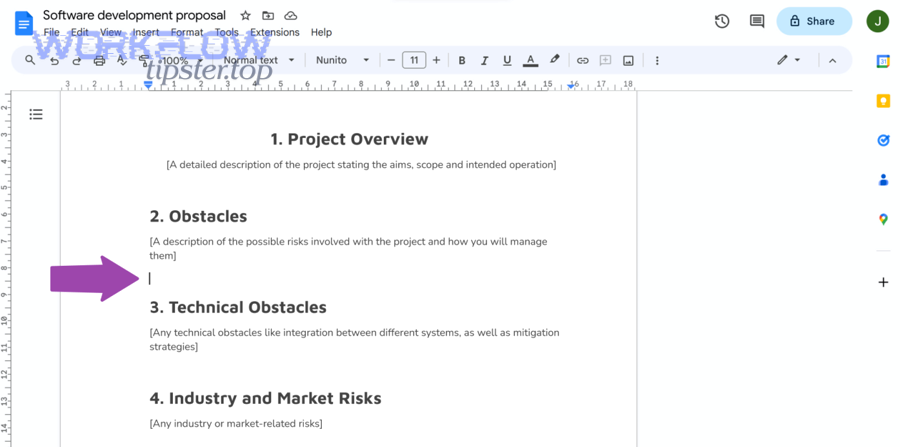900x447 pixels.
Task: Print the document
Action: [99, 60]
